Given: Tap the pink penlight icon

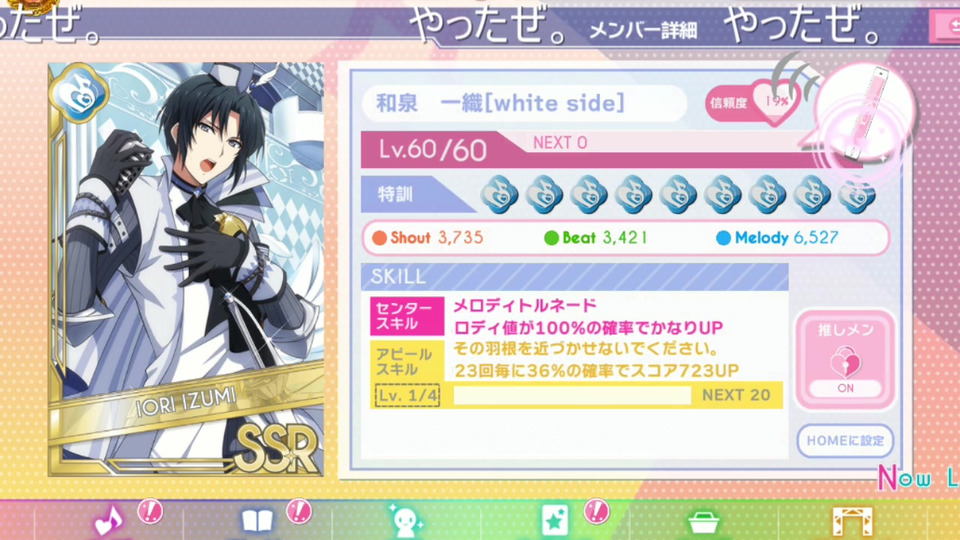Looking at the screenshot, I should click(865, 116).
